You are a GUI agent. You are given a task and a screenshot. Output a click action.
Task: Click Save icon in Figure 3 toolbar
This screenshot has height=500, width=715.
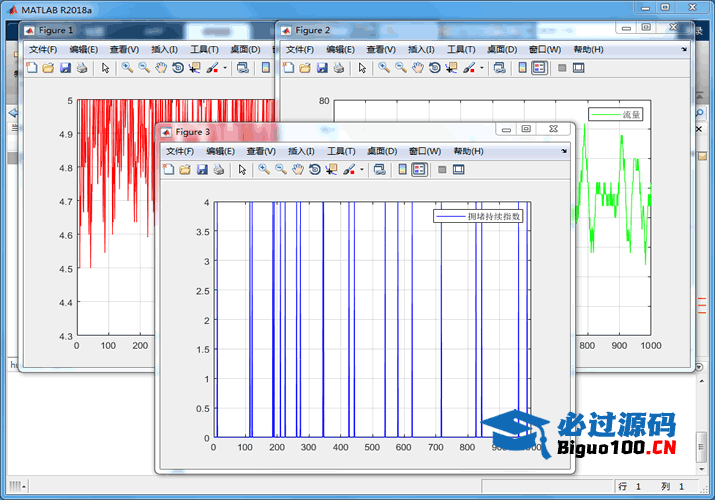pyautogui.click(x=202, y=170)
